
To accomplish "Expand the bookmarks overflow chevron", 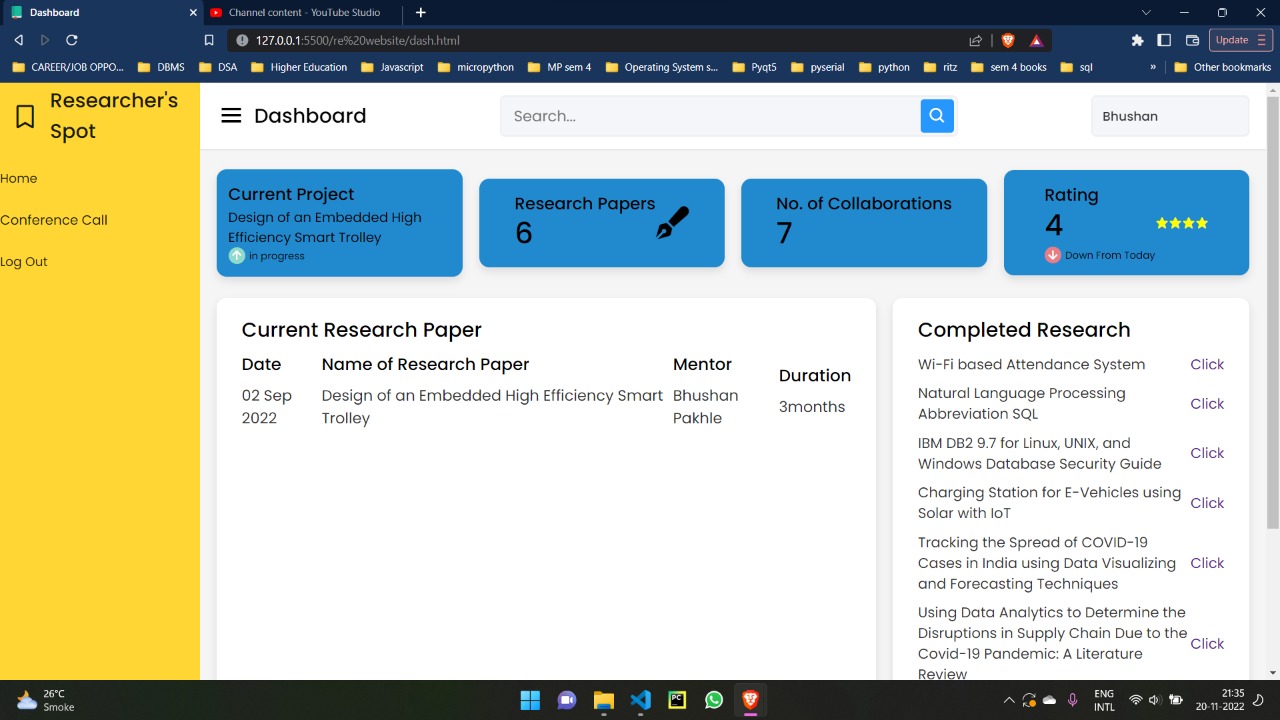I will 1153,67.
